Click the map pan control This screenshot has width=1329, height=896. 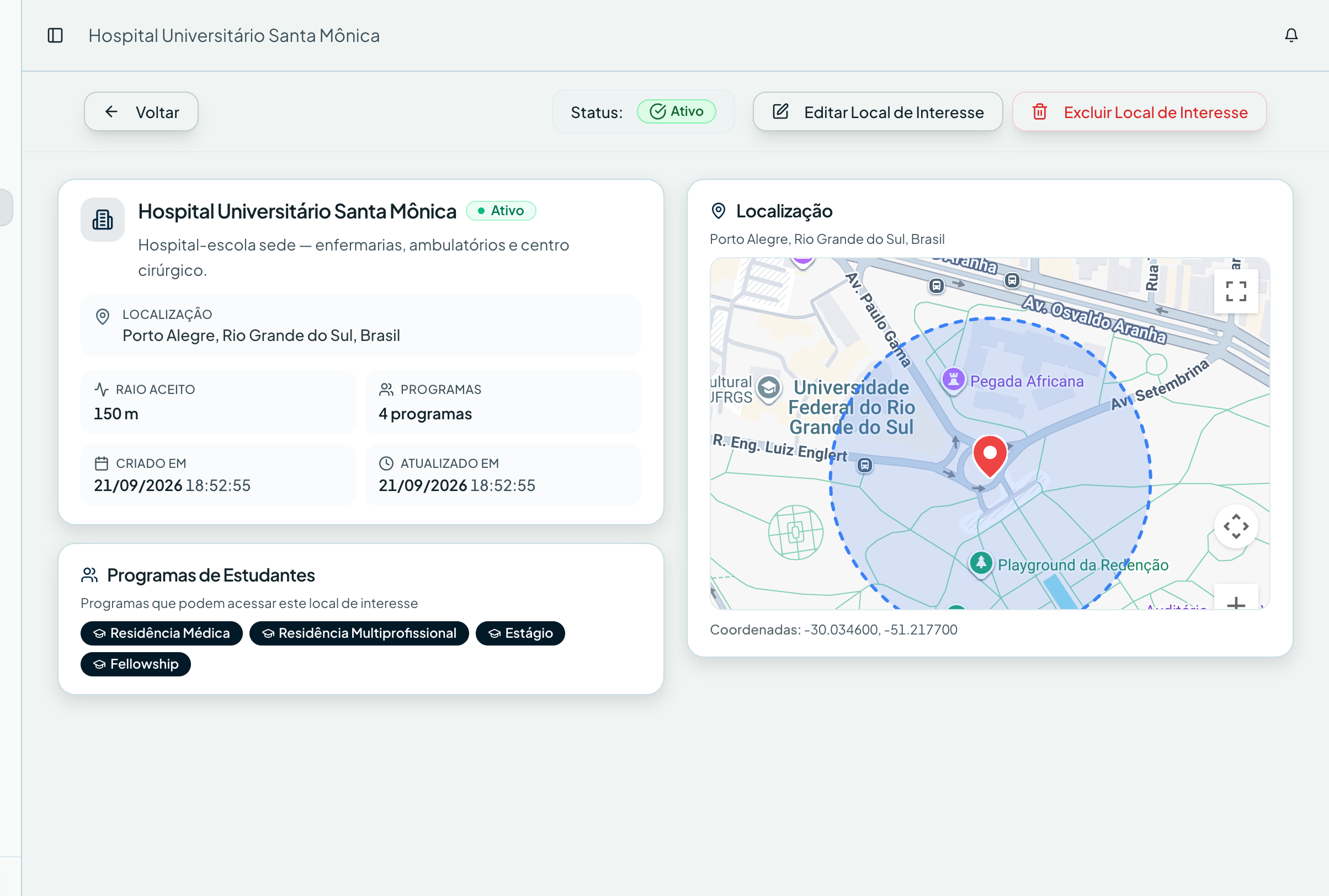pos(1236,526)
